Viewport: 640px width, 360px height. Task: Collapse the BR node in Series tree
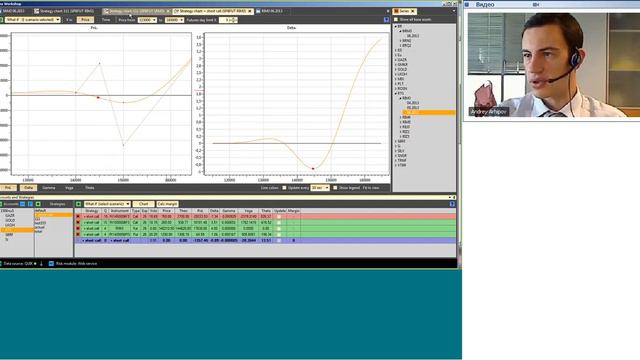[x=396, y=26]
